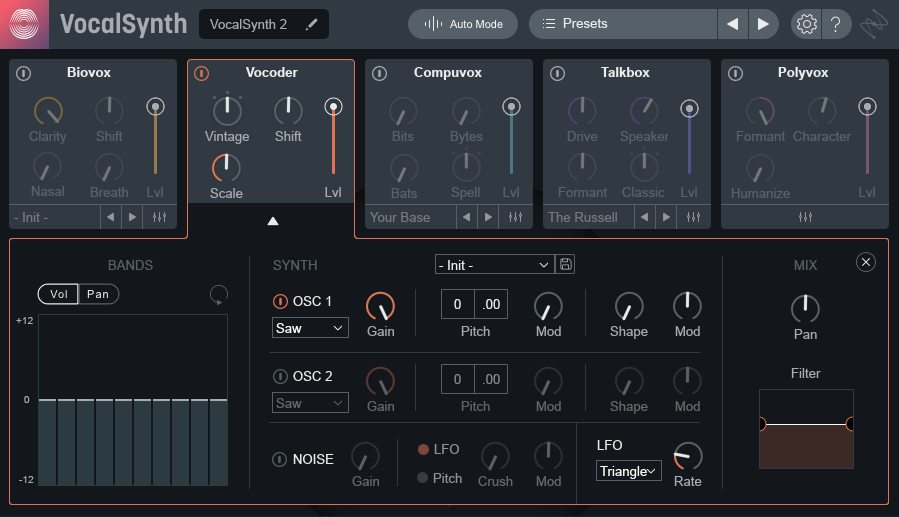Toggle Biovox module power

click(24, 73)
